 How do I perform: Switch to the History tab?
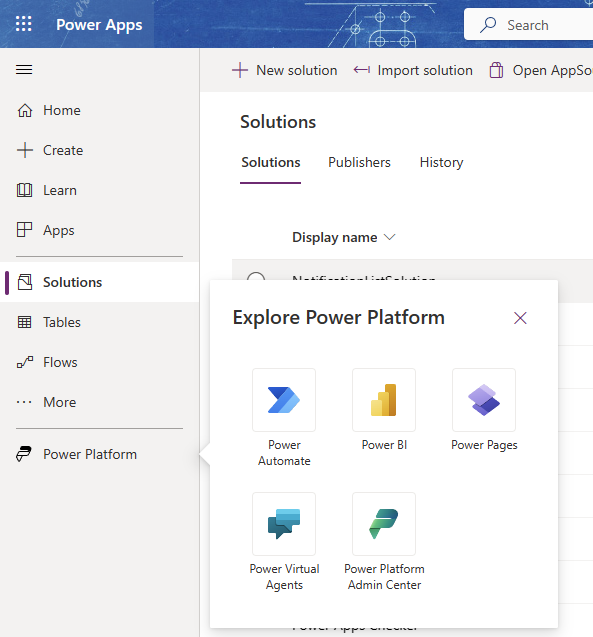coord(442,162)
